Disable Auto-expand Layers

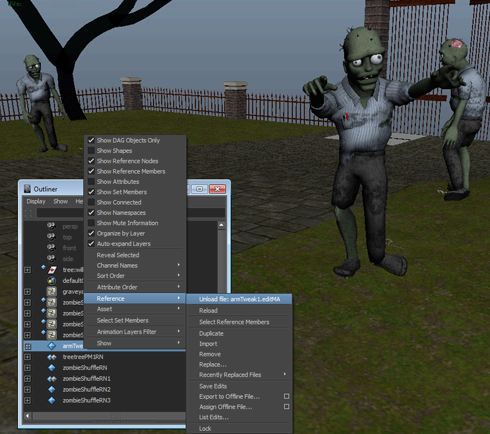91,244
